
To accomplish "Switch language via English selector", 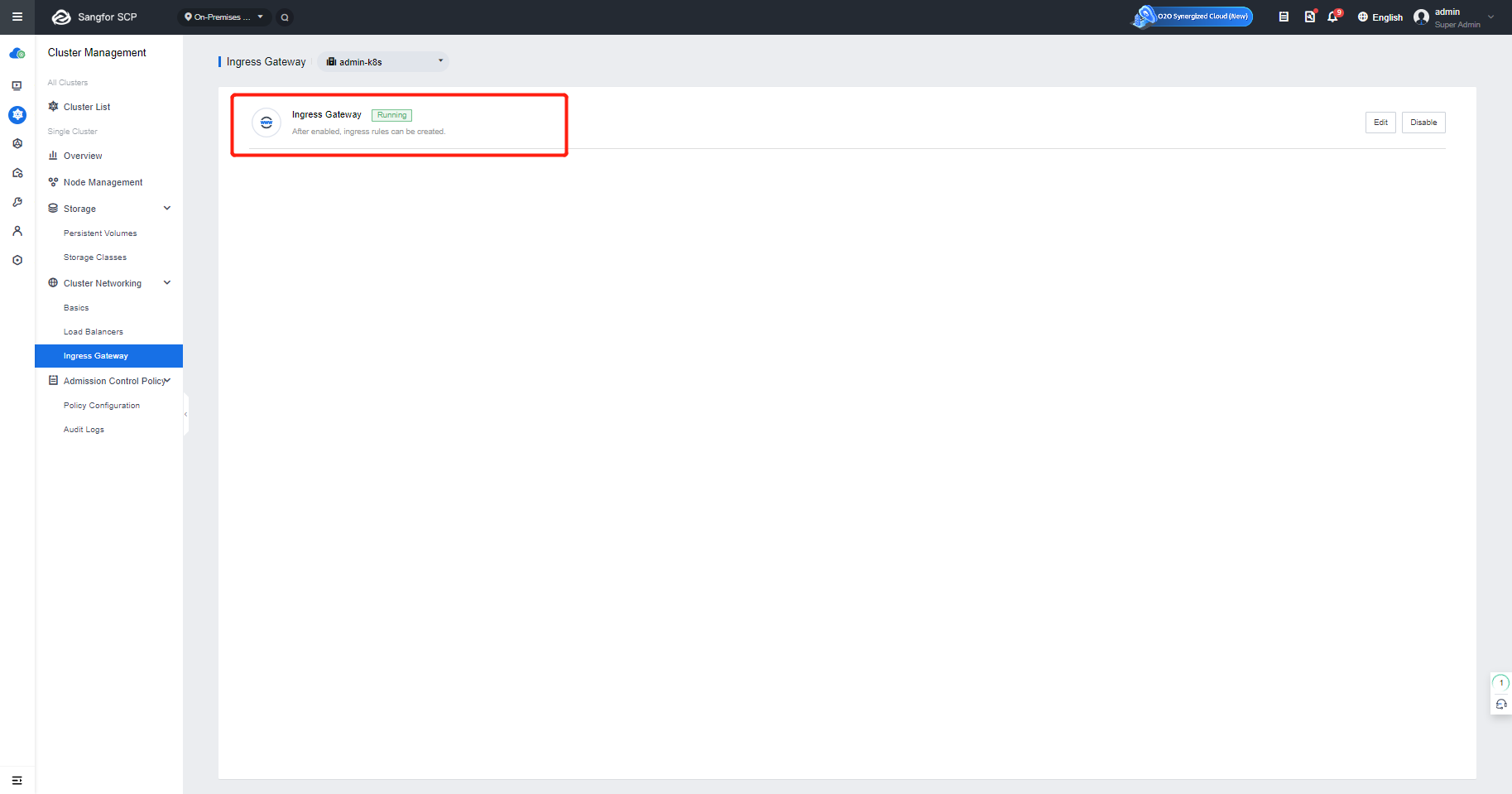I will point(1380,17).
